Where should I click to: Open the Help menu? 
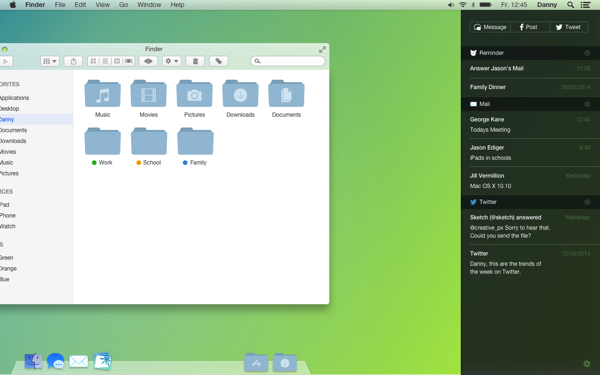tap(177, 5)
